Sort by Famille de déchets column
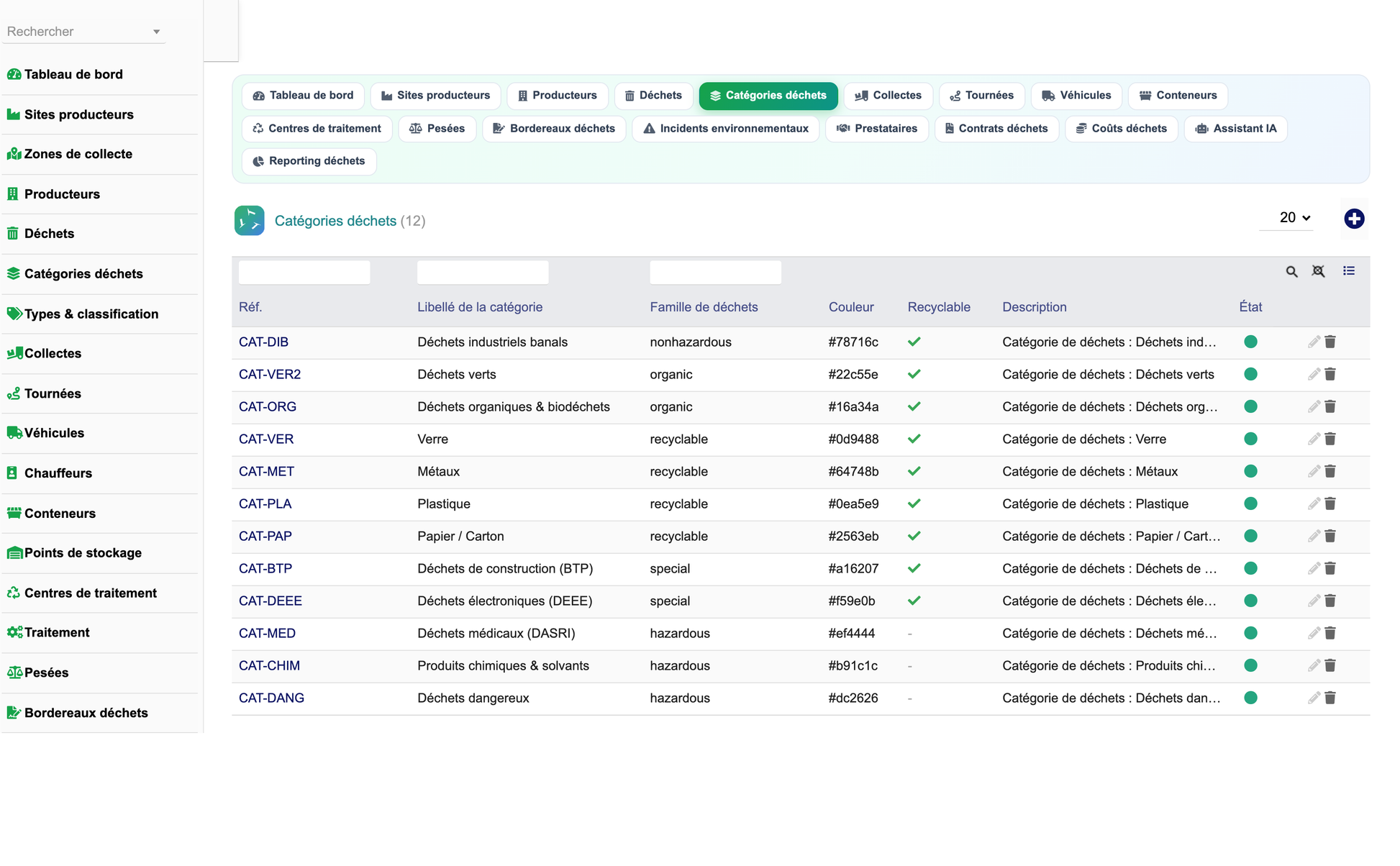Viewport: 1400px width, 866px height. [x=704, y=307]
